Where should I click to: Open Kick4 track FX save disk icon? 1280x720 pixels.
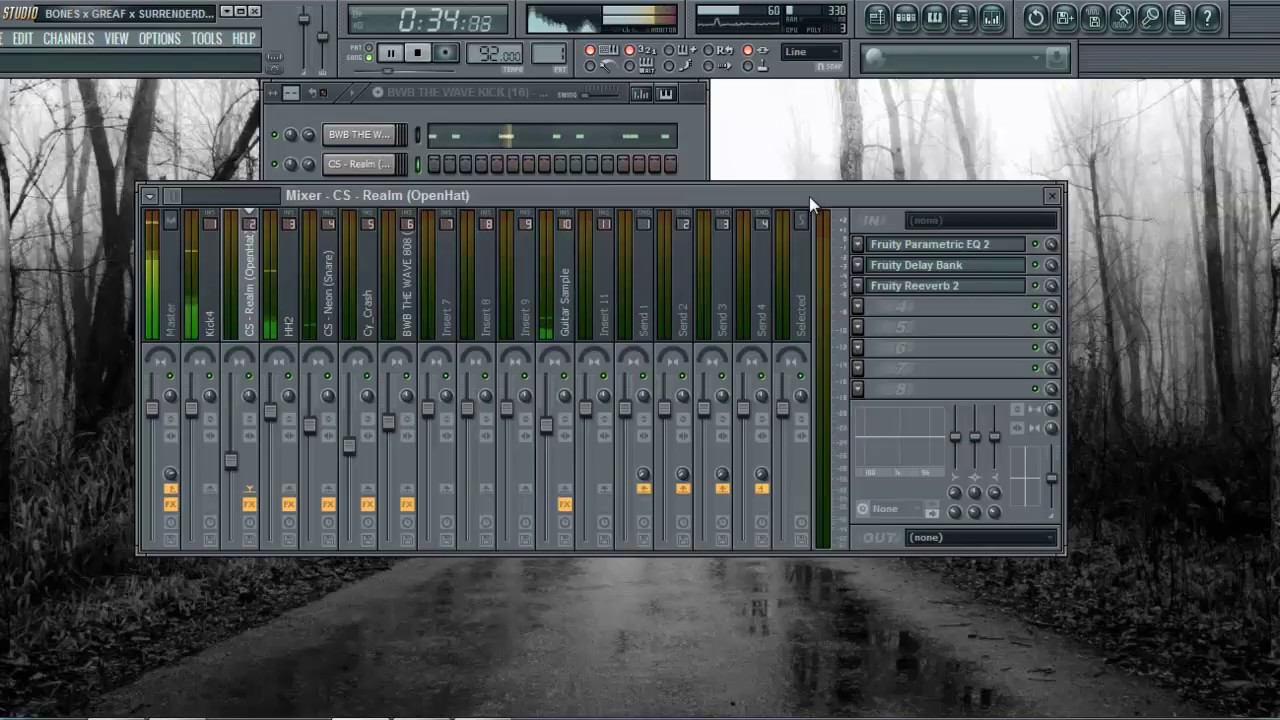pyautogui.click(x=210, y=540)
